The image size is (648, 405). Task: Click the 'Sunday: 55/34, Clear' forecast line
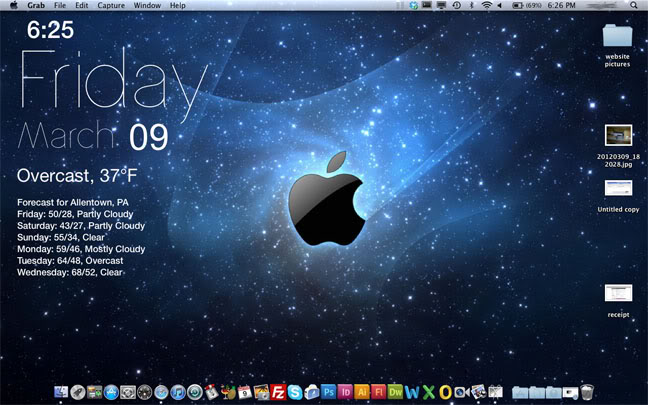coord(61,238)
